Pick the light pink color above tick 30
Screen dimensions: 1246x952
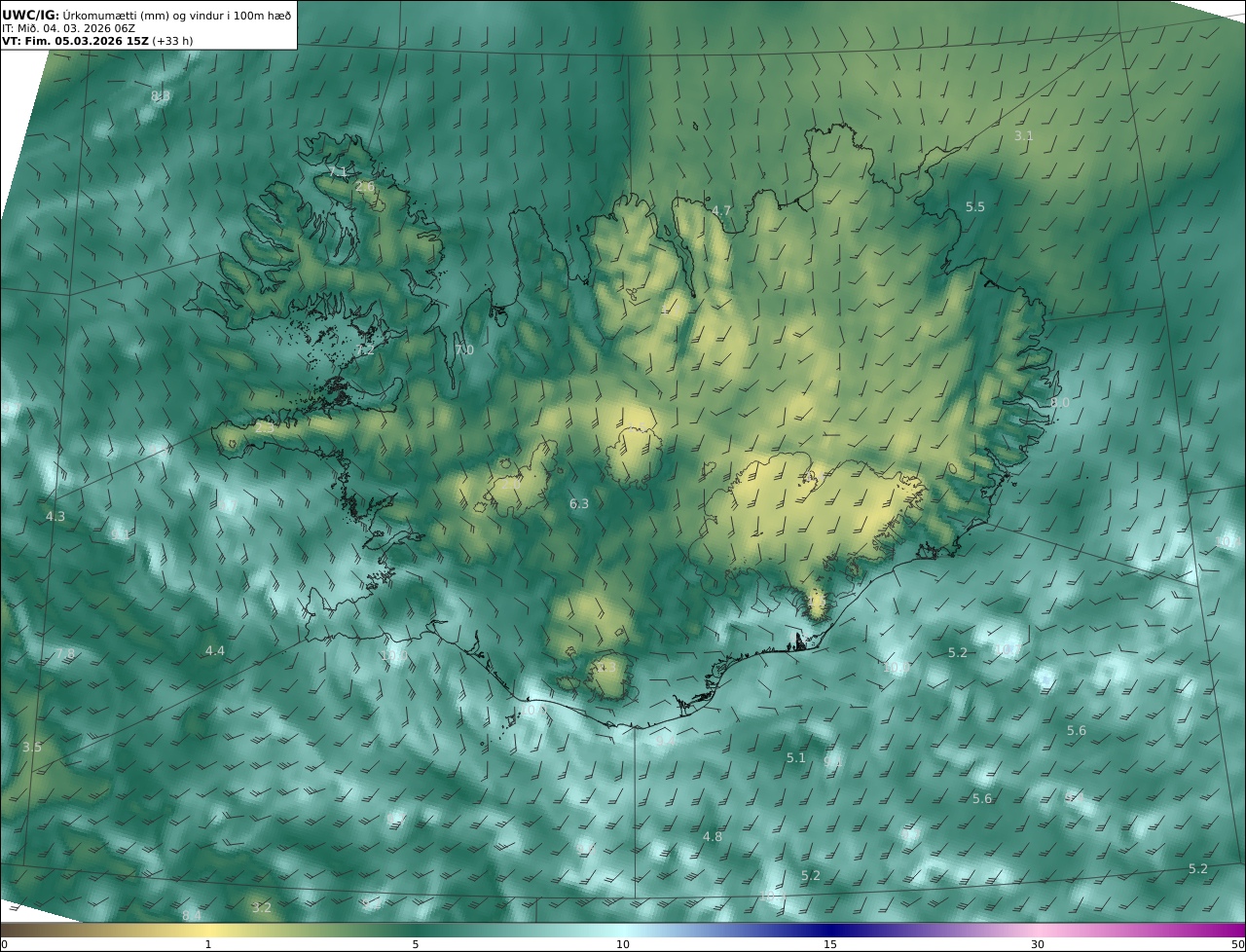point(1038,931)
